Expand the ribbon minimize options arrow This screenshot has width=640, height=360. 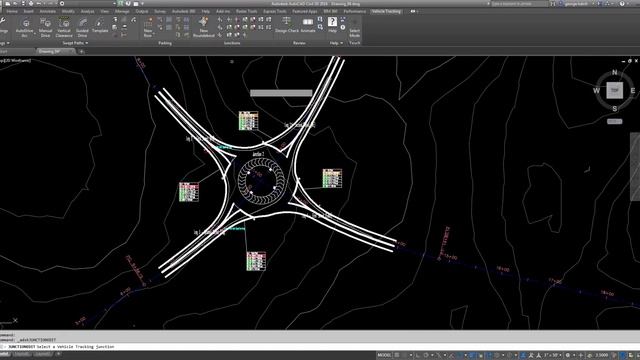[x=417, y=11]
